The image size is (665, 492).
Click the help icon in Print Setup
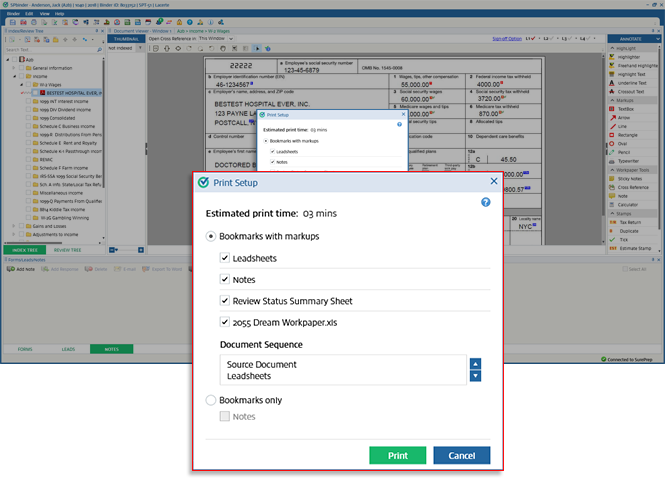(x=486, y=202)
